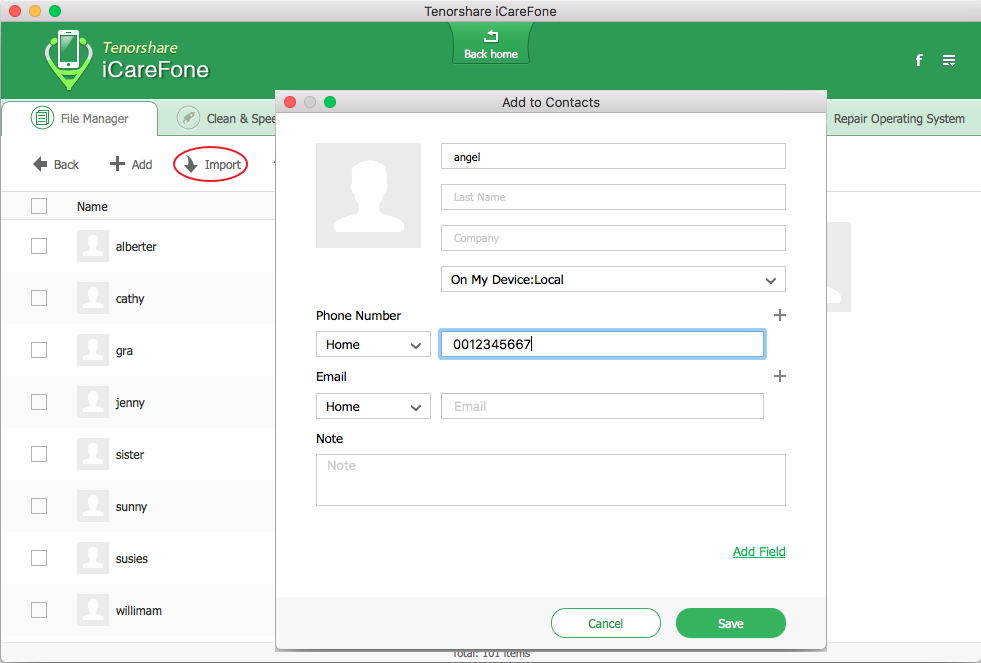Click the Import arrow icon

(190, 164)
